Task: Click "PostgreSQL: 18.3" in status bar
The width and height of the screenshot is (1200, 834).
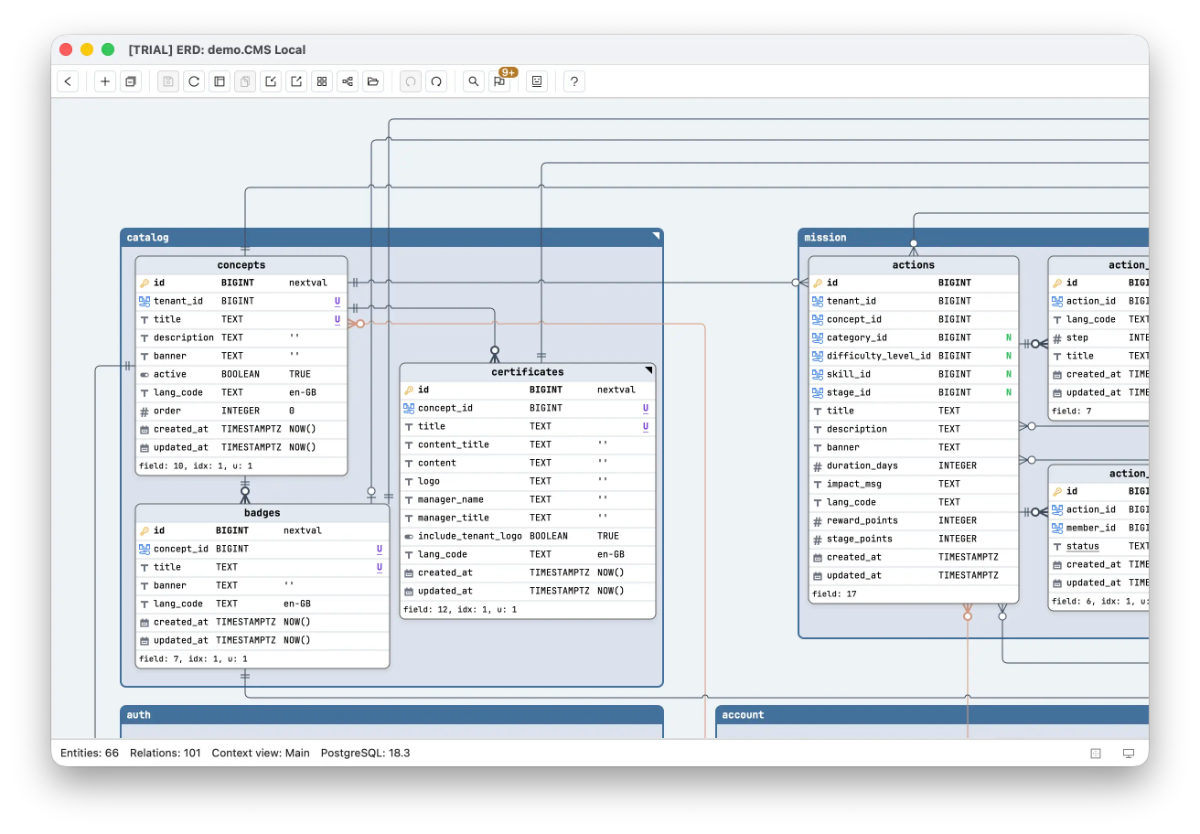Action: pos(366,753)
